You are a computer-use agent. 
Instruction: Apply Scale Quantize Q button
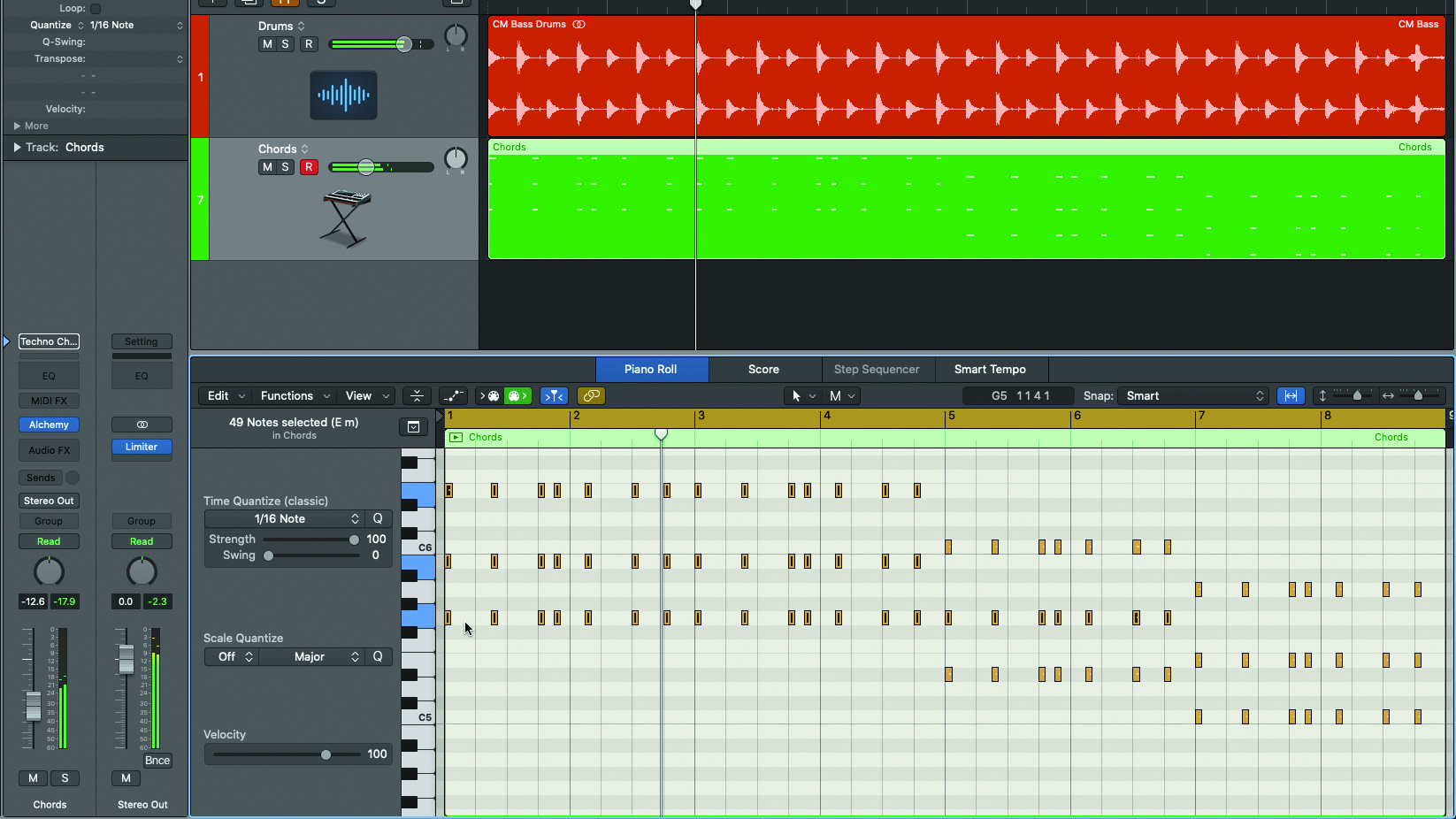(x=378, y=657)
